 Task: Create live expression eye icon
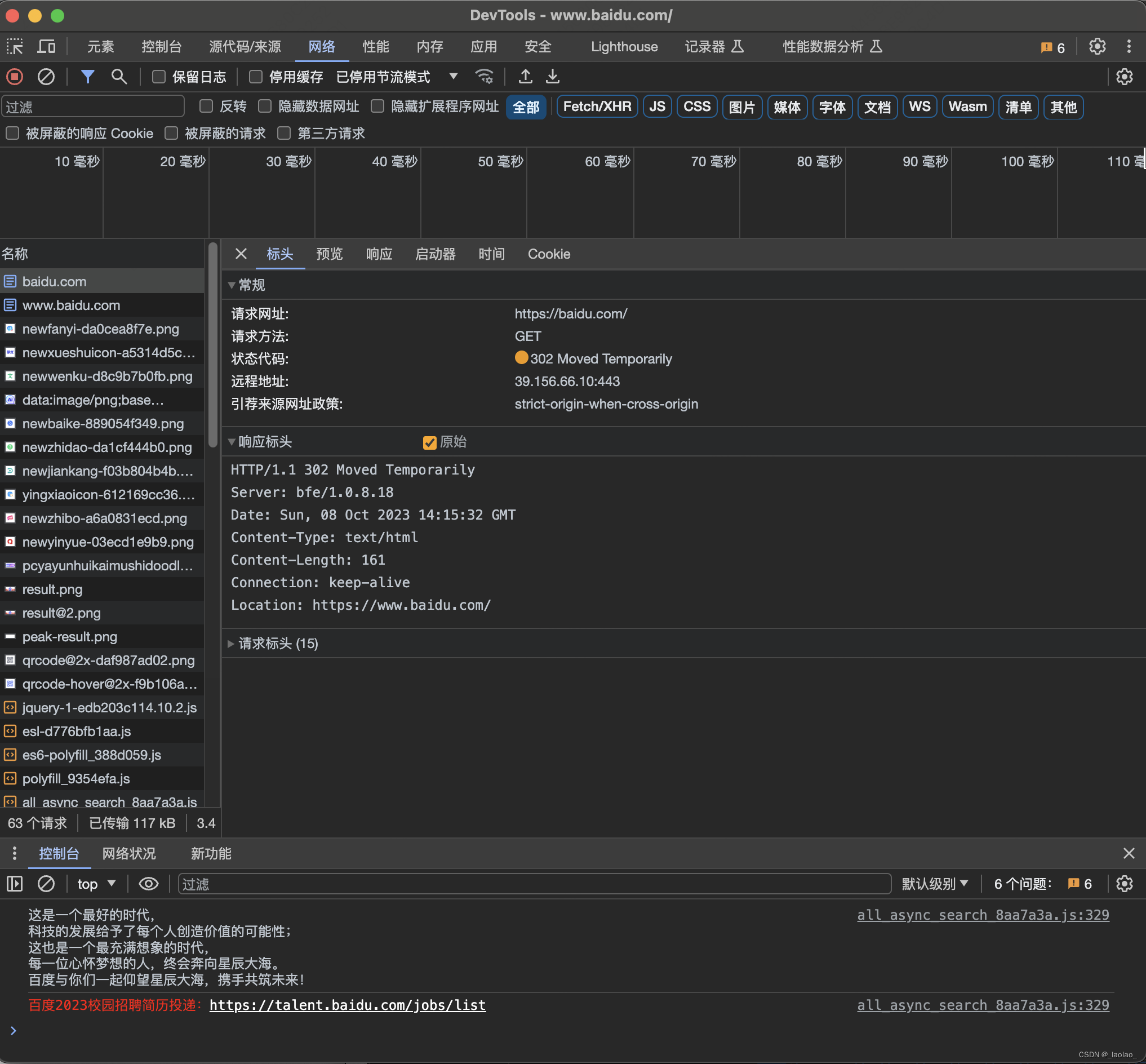pyautogui.click(x=149, y=884)
